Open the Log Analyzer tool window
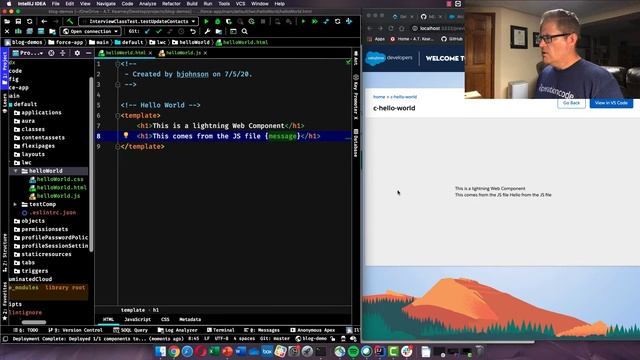640x360 pixels. [x=178, y=330]
